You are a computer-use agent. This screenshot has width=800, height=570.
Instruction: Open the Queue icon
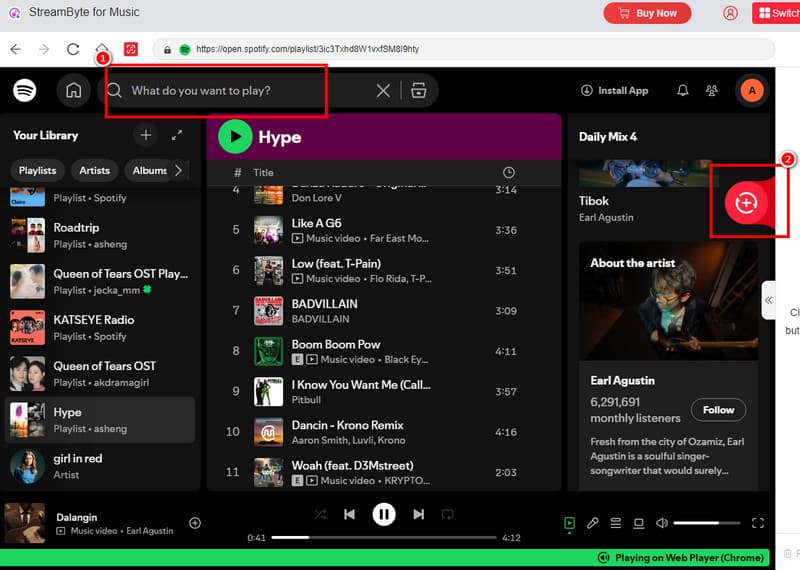click(x=616, y=523)
